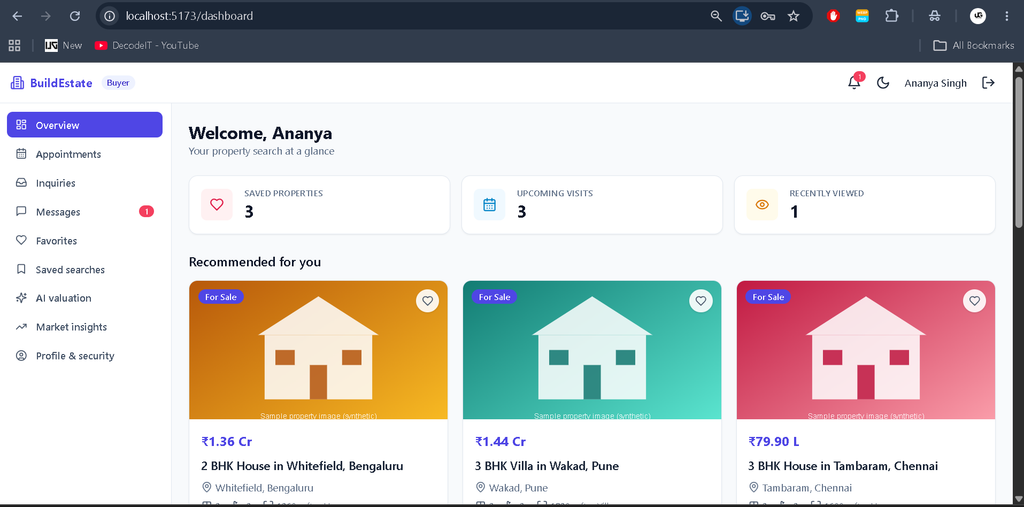Click the address bar URL field
Image resolution: width=1024 pixels, height=507 pixels.
pyautogui.click(x=413, y=16)
